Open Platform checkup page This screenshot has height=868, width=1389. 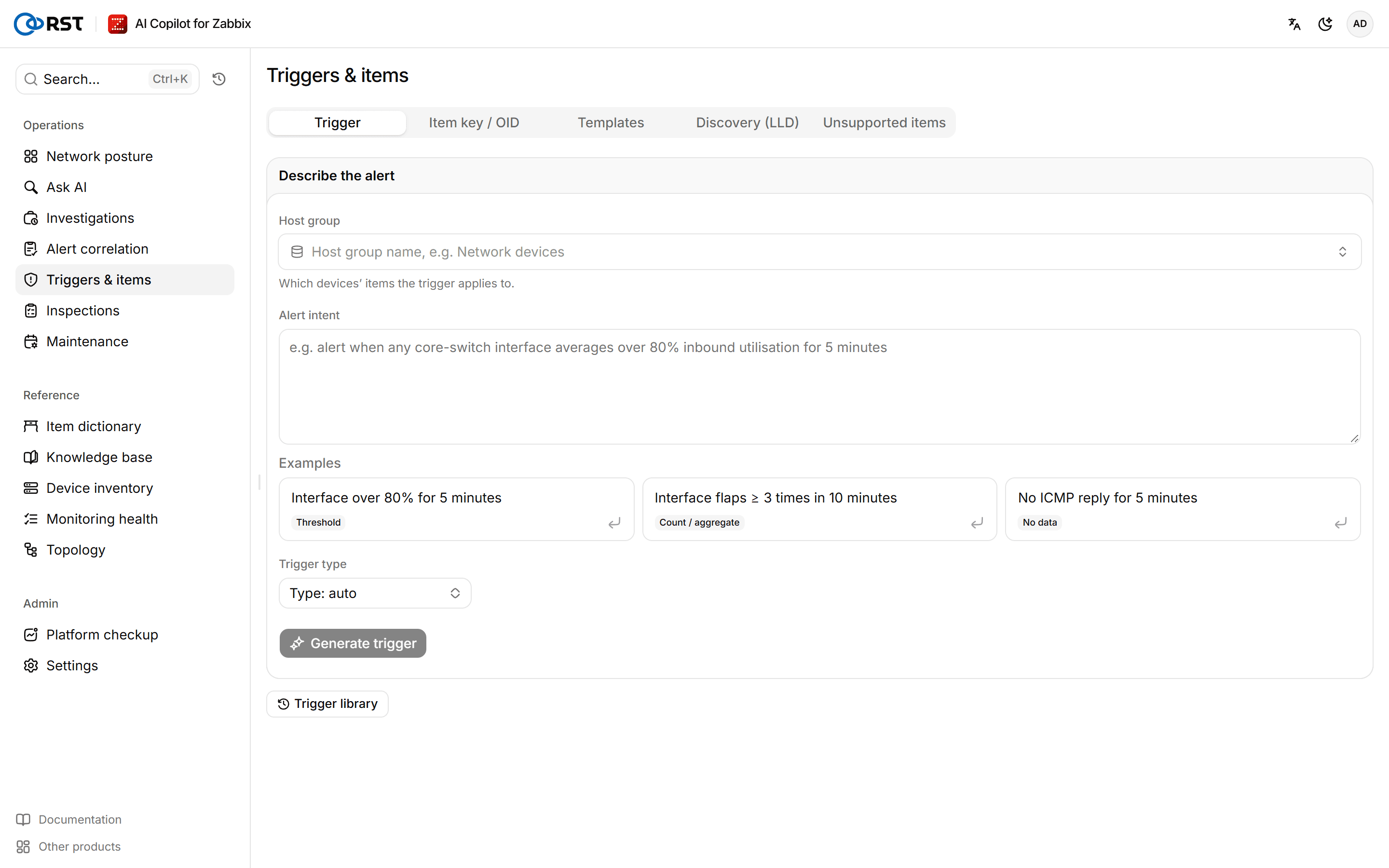tap(124, 634)
